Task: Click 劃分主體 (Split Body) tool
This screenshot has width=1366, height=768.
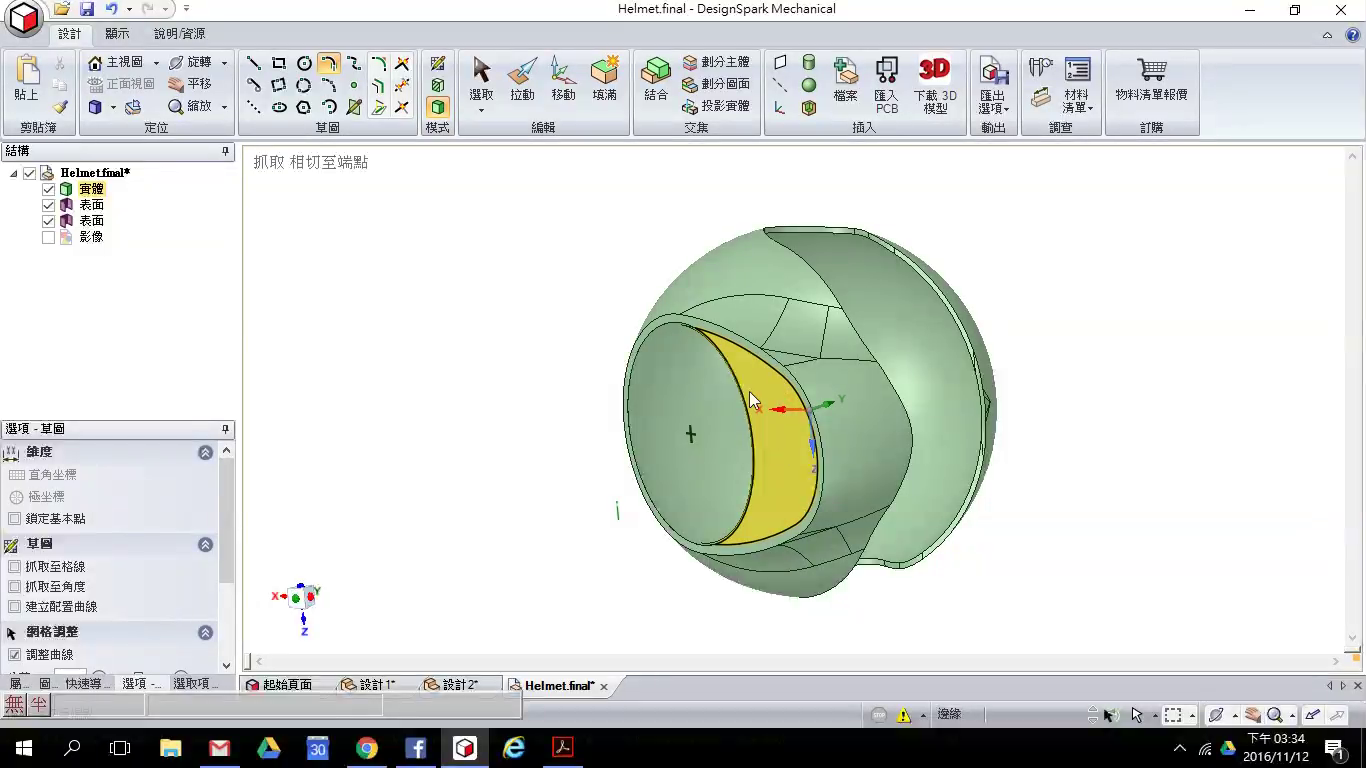Action: tap(716, 62)
